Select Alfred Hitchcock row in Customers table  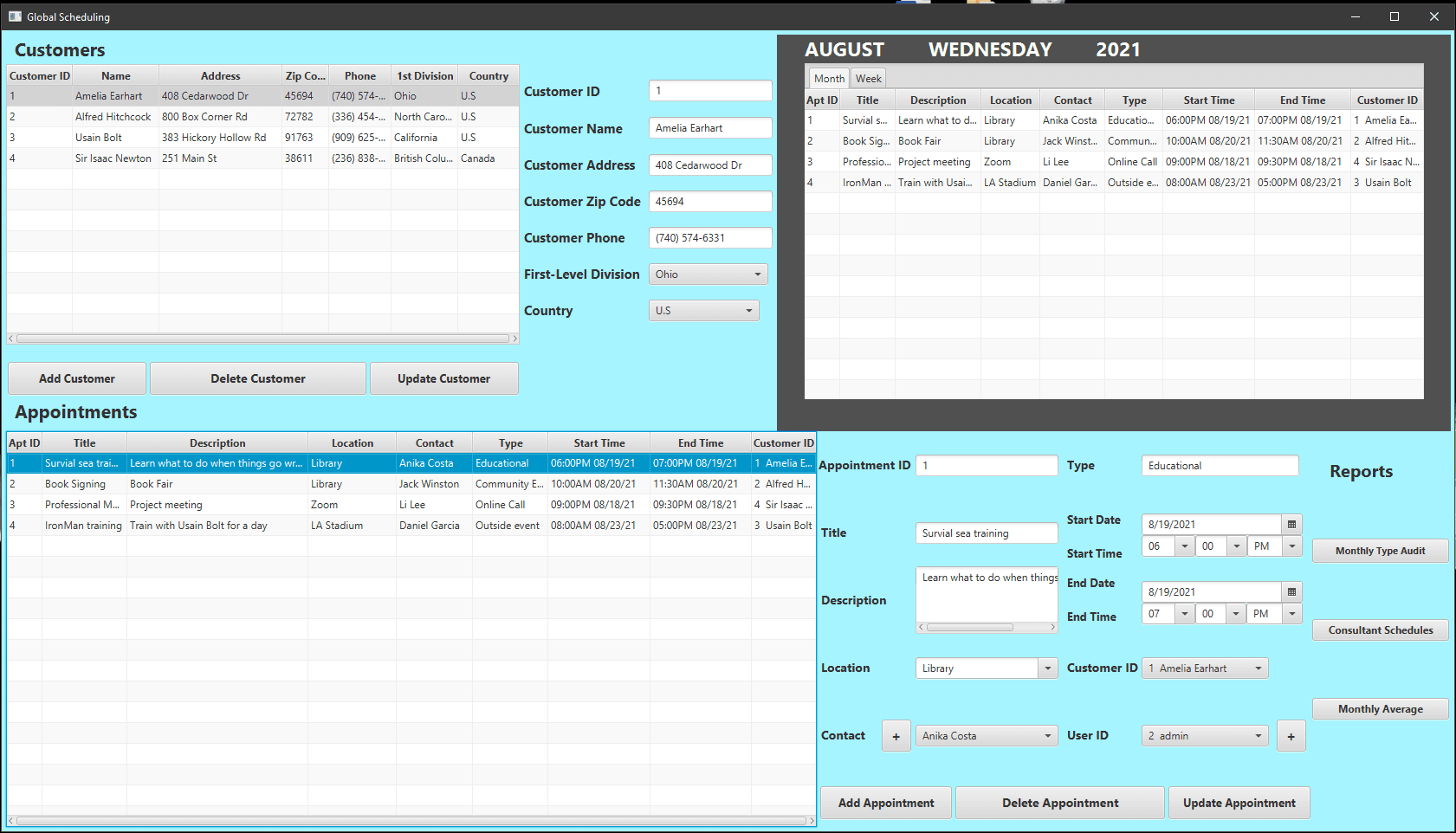263,117
